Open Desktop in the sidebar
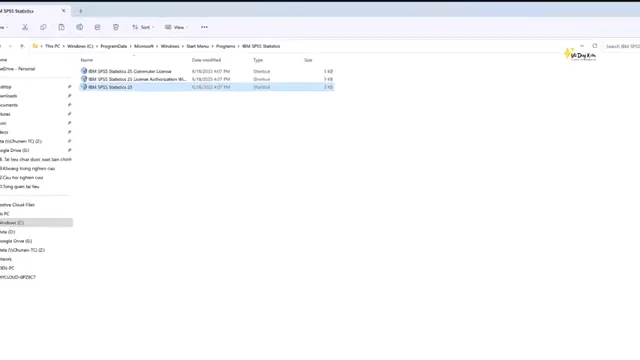 [6, 87]
